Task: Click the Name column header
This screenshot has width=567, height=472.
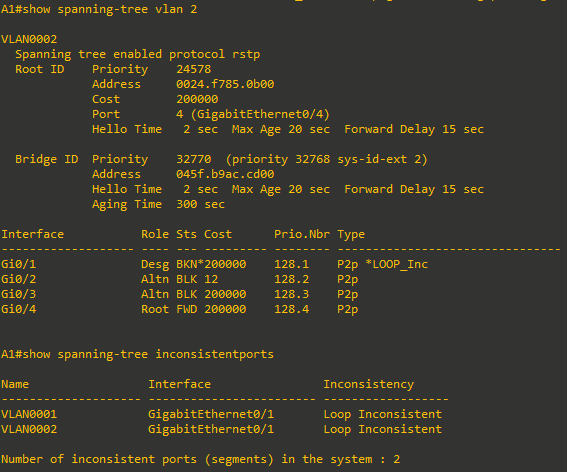Action: pyautogui.click(x=15, y=384)
